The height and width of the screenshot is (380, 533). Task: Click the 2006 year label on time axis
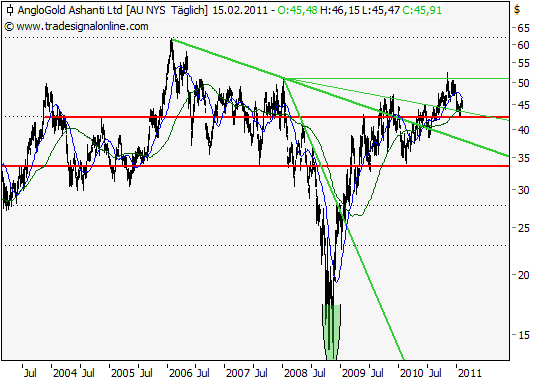(x=180, y=373)
